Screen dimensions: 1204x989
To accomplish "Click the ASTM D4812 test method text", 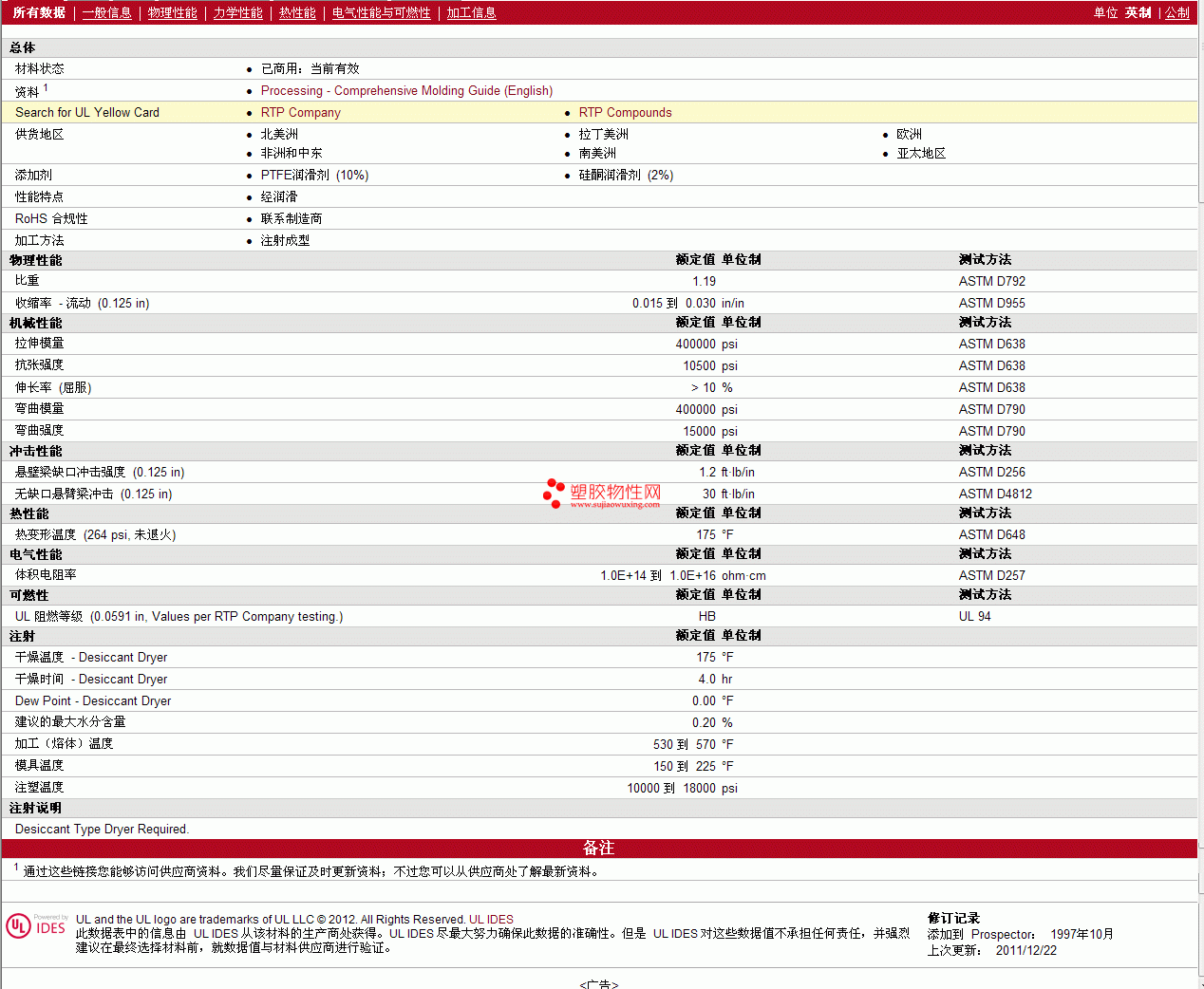I will pyautogui.click(x=995, y=494).
